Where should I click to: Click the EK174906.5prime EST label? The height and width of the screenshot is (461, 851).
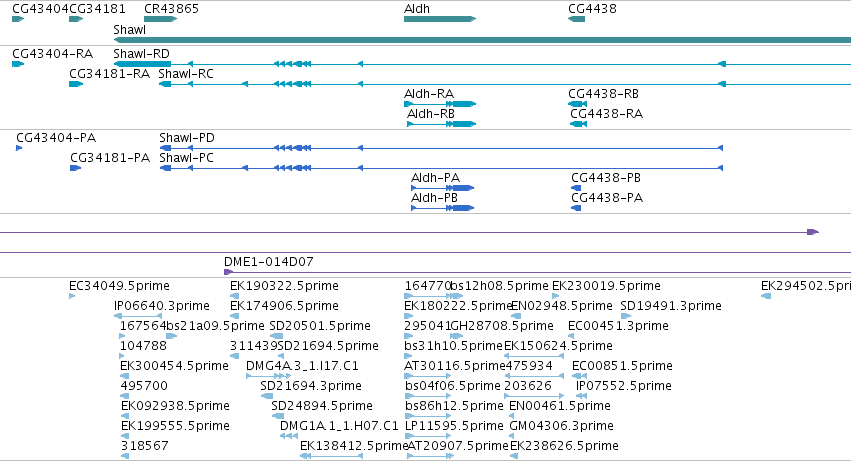(x=284, y=306)
